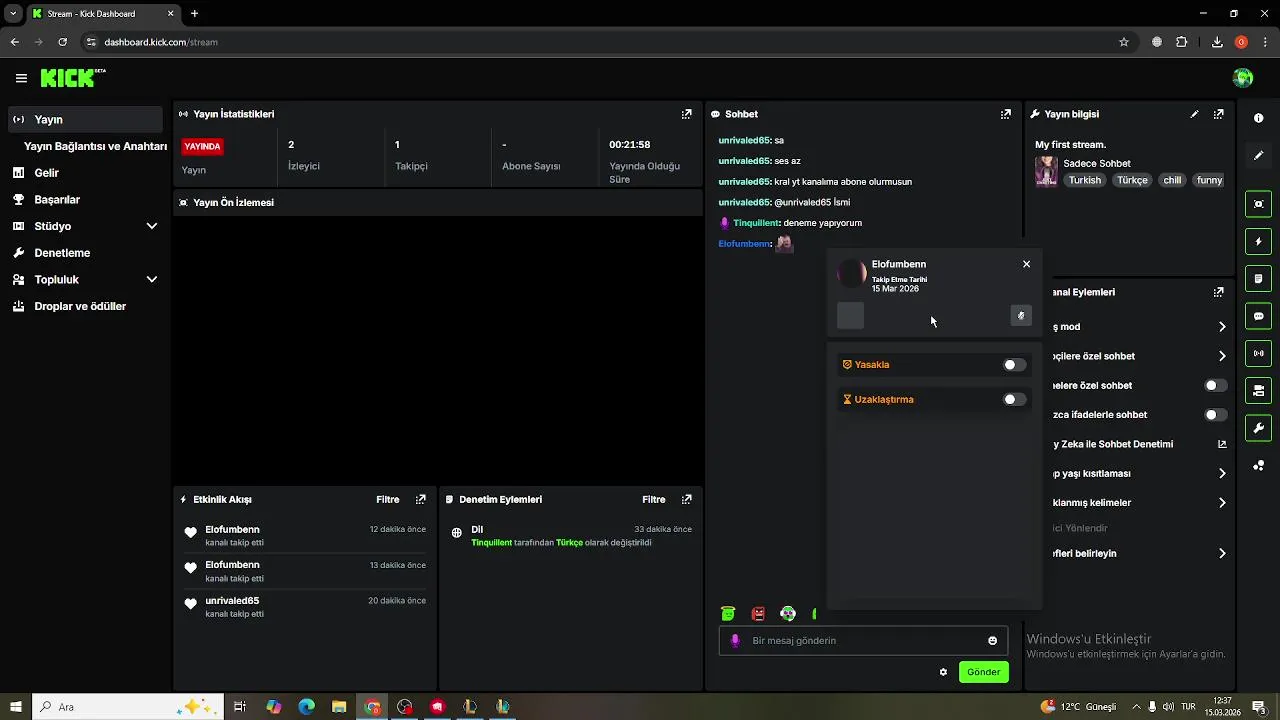Open Chrome from the Windows taskbar
The image size is (1280, 720).
[x=372, y=707]
